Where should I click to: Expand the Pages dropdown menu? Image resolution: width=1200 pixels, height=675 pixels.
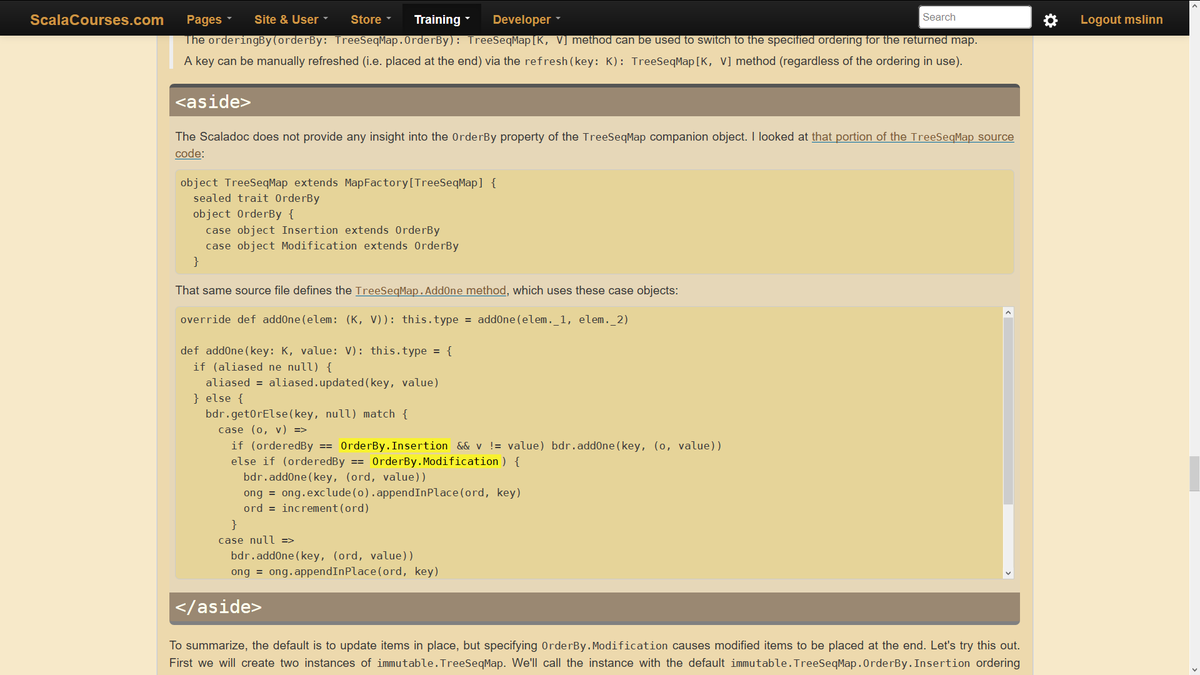tap(210, 19)
